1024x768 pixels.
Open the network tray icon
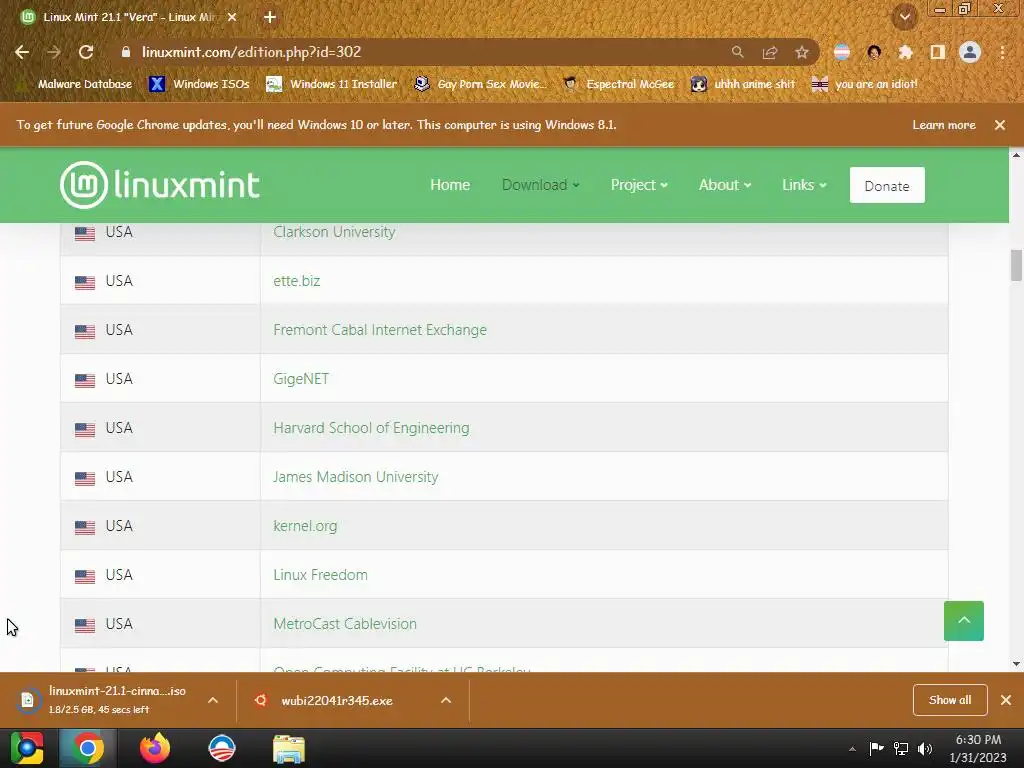[x=901, y=748]
